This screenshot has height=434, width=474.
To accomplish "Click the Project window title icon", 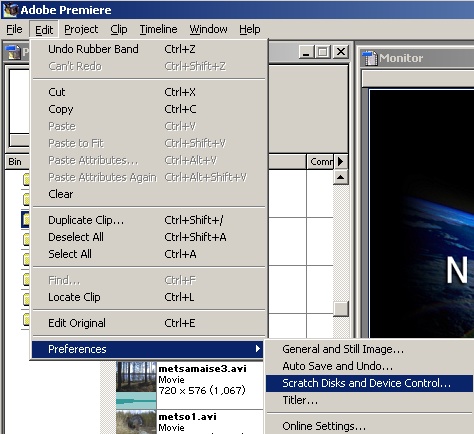I will [14, 52].
